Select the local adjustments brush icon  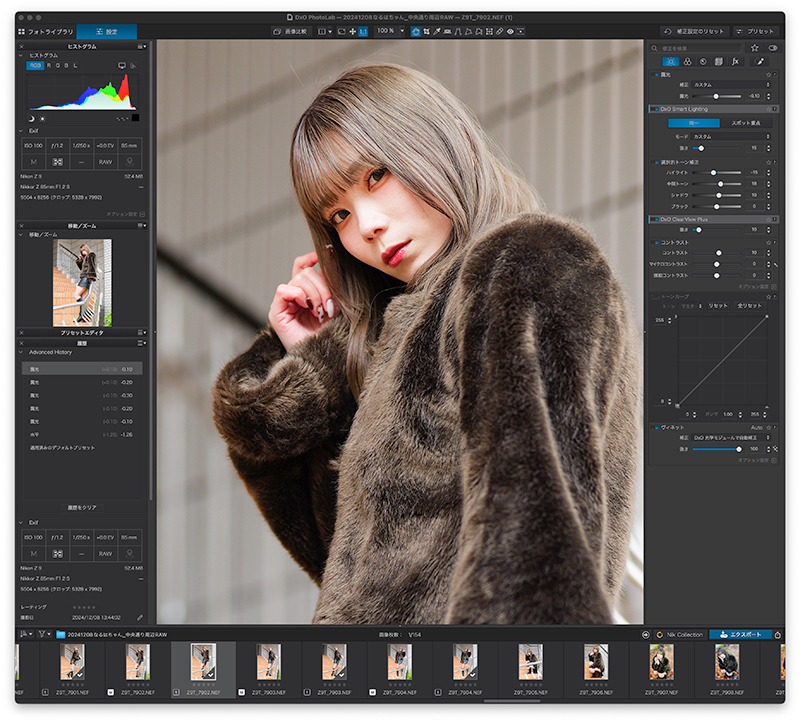(x=759, y=61)
